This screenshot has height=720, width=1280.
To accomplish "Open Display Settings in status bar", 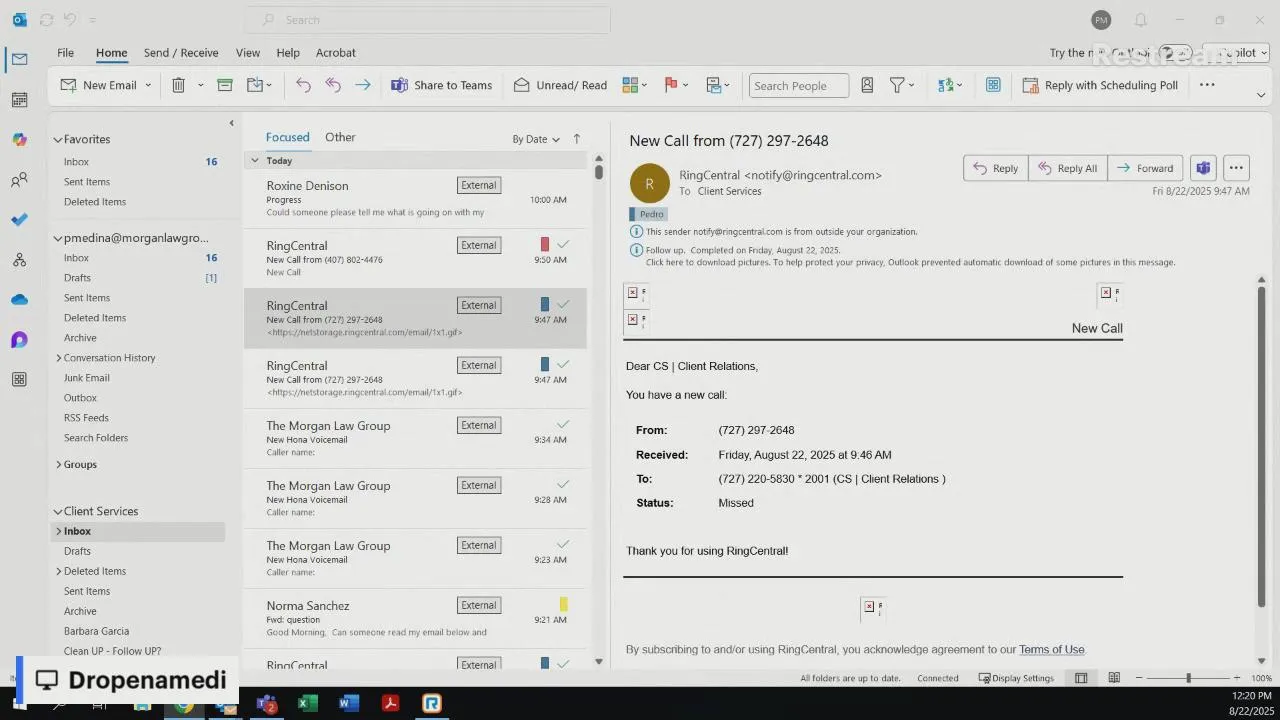I will pyautogui.click(x=1016, y=678).
